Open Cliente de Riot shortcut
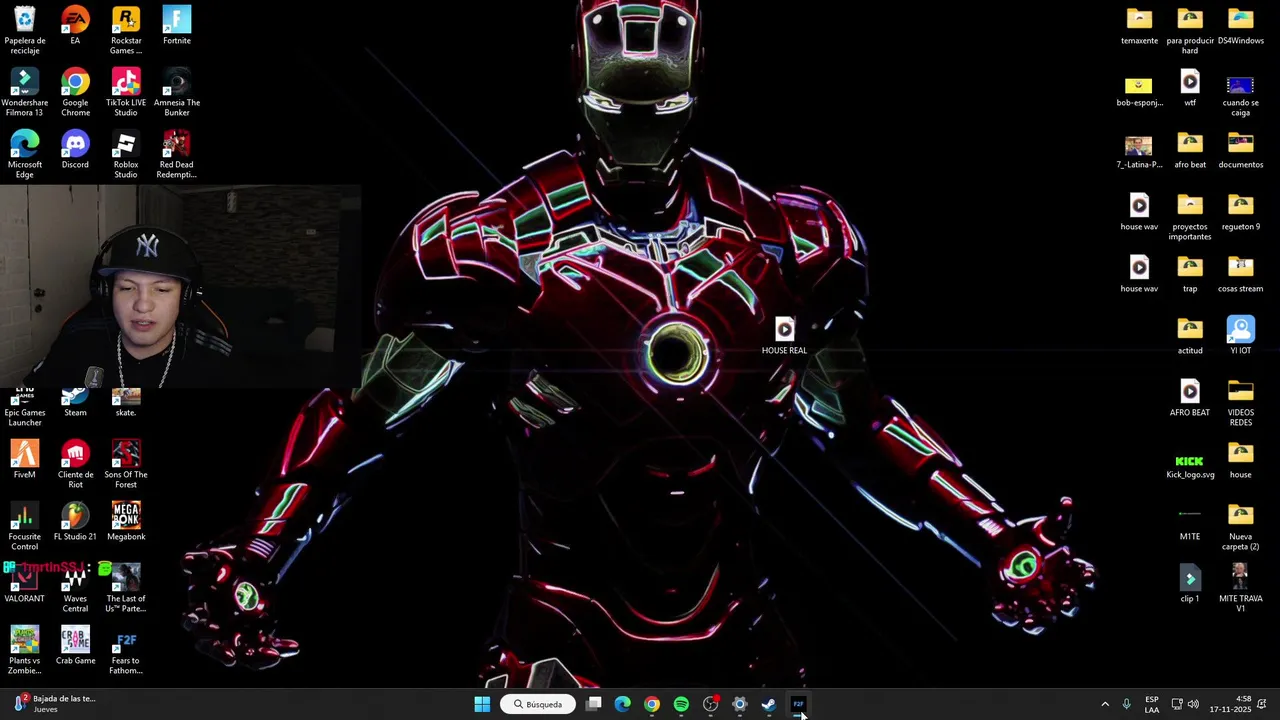 tap(75, 464)
